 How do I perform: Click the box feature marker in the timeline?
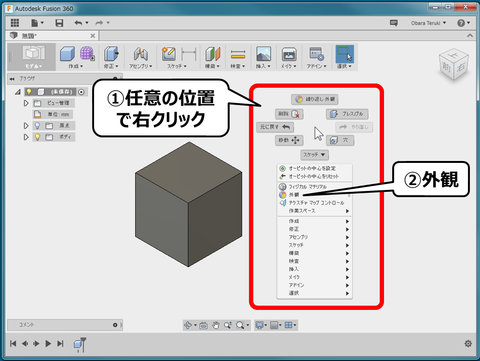(x=79, y=344)
